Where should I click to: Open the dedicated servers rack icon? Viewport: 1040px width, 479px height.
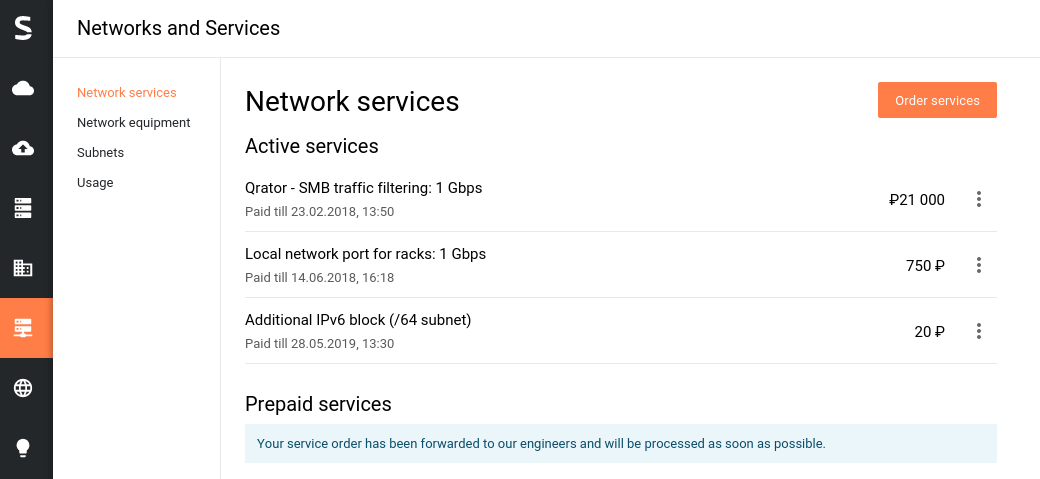(x=23, y=208)
